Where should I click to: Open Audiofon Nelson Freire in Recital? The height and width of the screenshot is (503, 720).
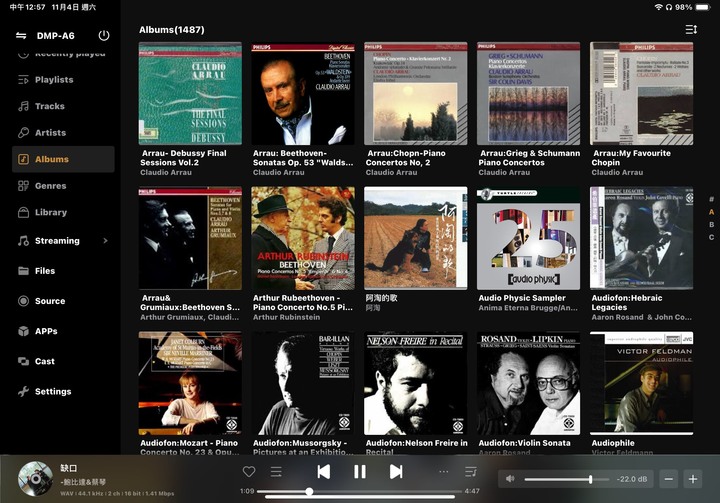tap(416, 383)
